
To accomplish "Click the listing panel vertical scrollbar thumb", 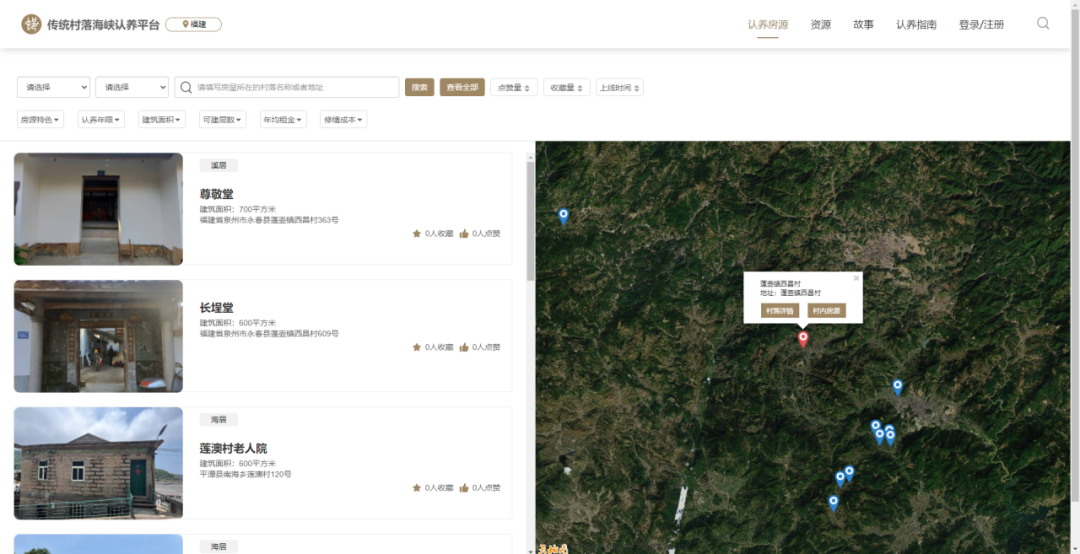I will (x=530, y=220).
